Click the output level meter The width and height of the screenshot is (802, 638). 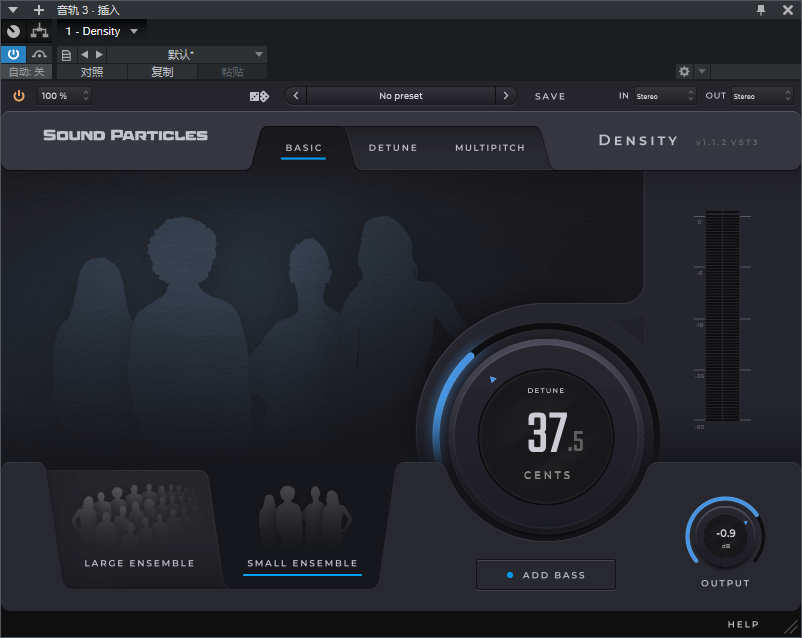tap(722, 316)
